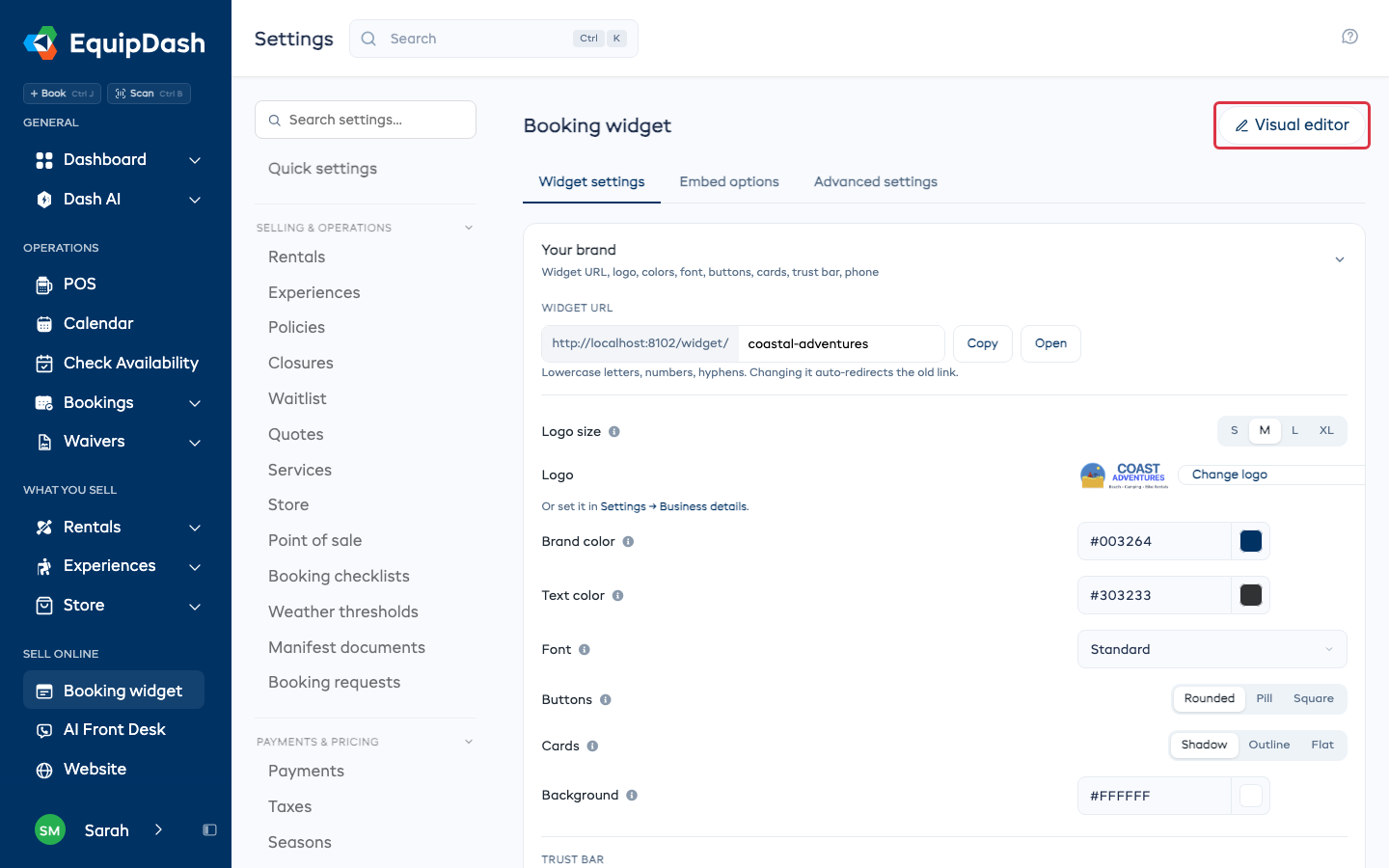
Task: Follow the Settings → Business details link
Action: point(673,506)
